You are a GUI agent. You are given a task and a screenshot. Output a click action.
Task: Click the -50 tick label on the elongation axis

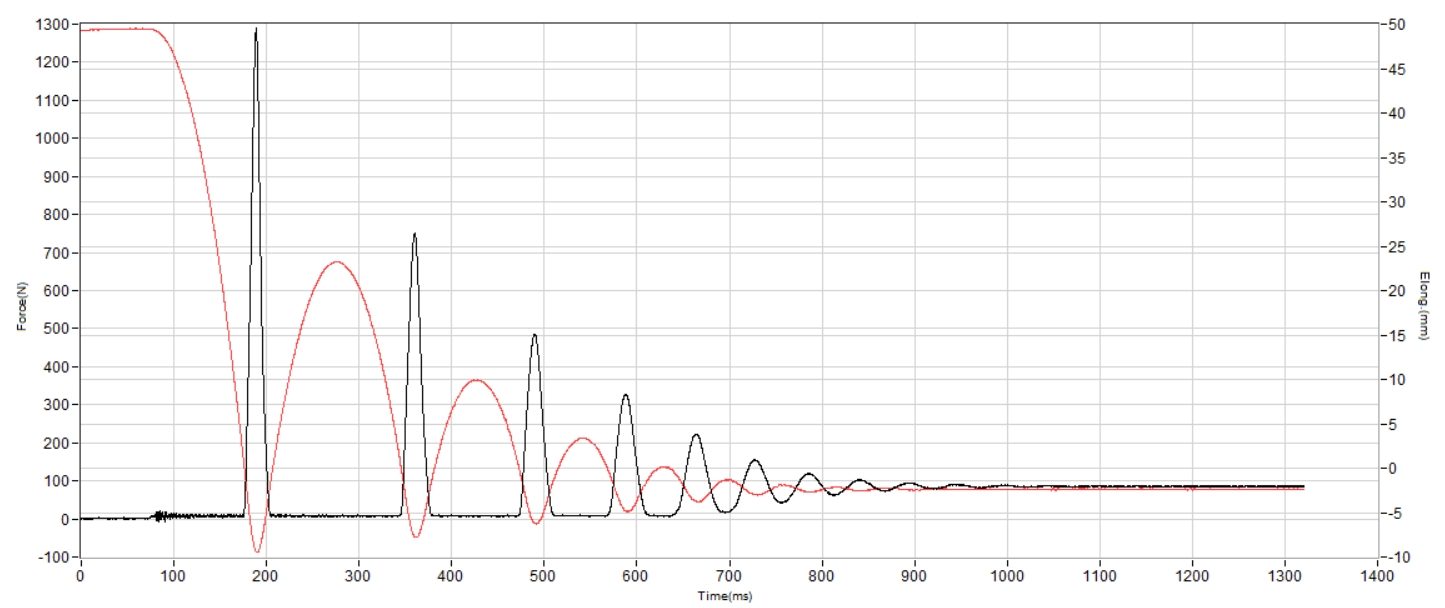pos(1398,24)
